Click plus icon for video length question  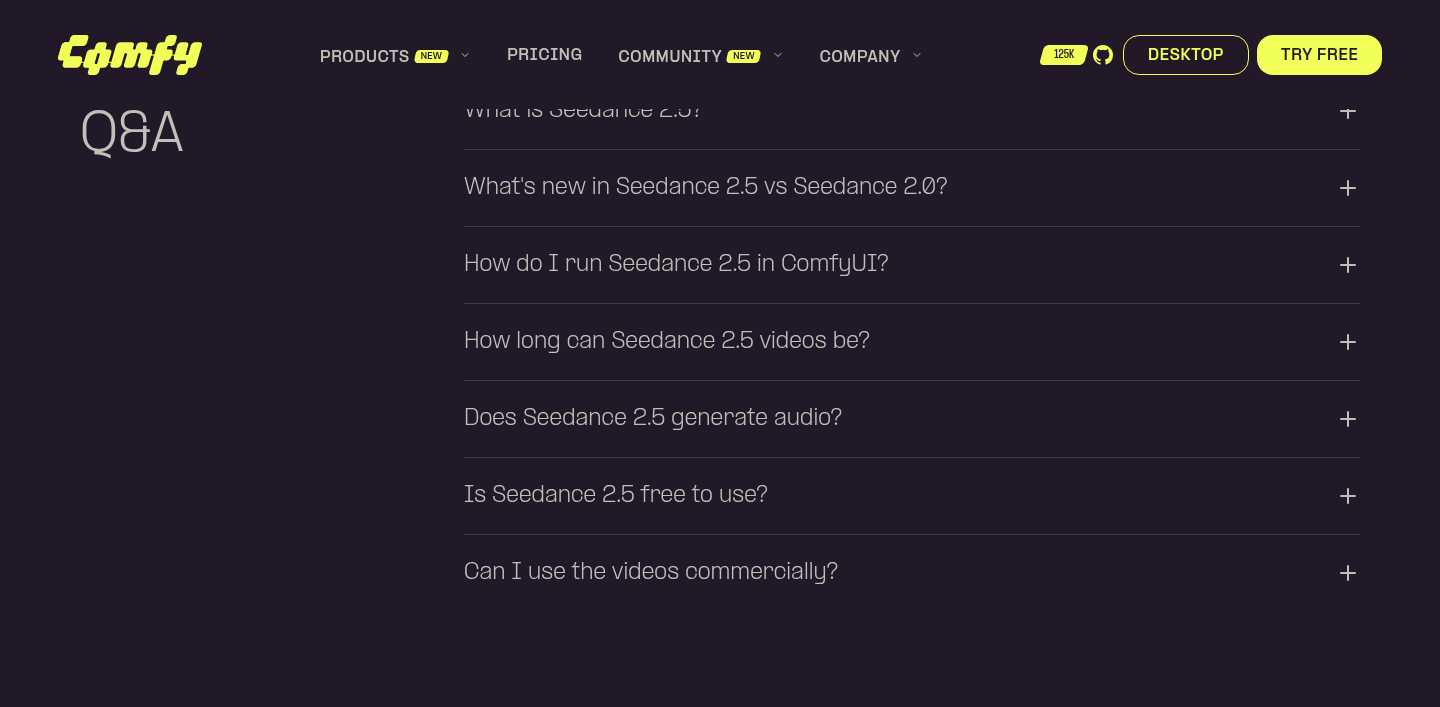coord(1348,342)
